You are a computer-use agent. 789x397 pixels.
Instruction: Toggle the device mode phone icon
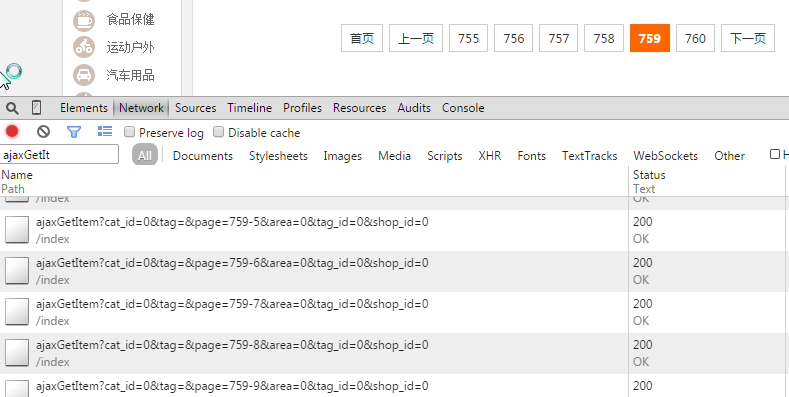(36, 108)
